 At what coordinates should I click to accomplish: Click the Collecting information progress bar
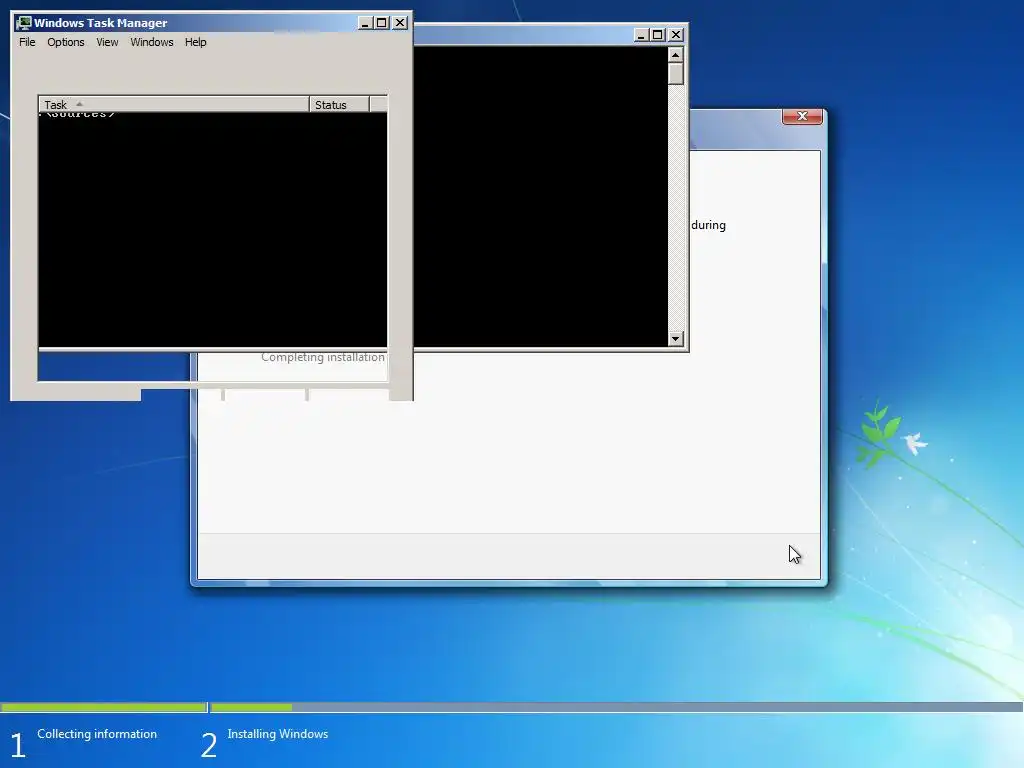pos(103,707)
